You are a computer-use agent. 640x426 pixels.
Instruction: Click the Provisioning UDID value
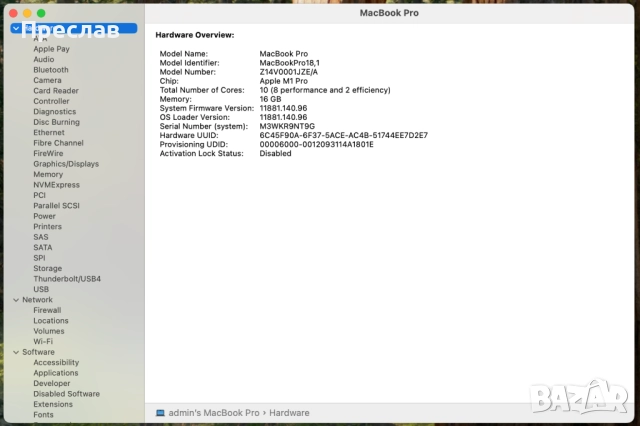317,144
